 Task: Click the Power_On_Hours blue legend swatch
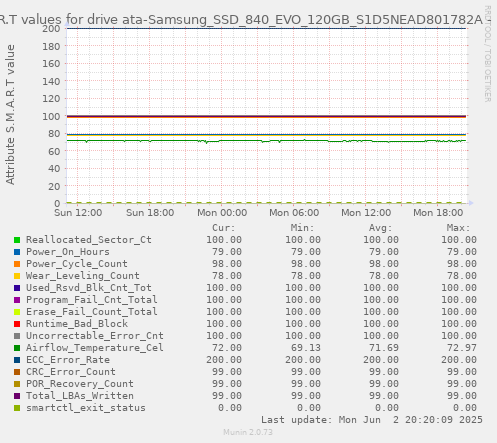17,252
